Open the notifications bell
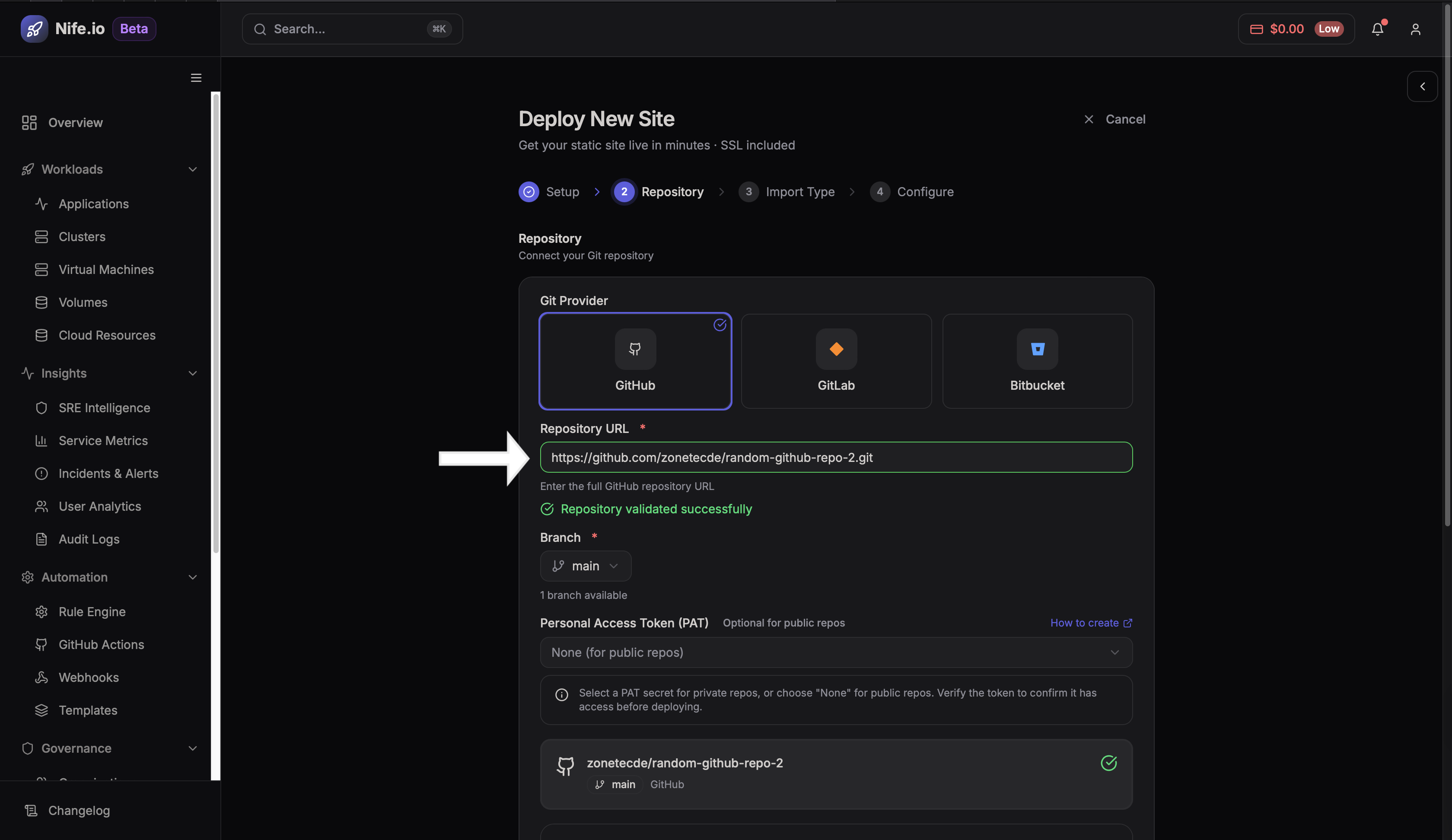The height and width of the screenshot is (840, 1452). (x=1378, y=29)
